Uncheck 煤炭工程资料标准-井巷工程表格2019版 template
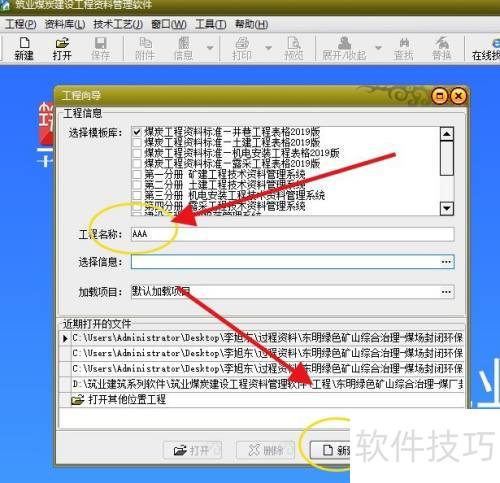 tap(137, 132)
